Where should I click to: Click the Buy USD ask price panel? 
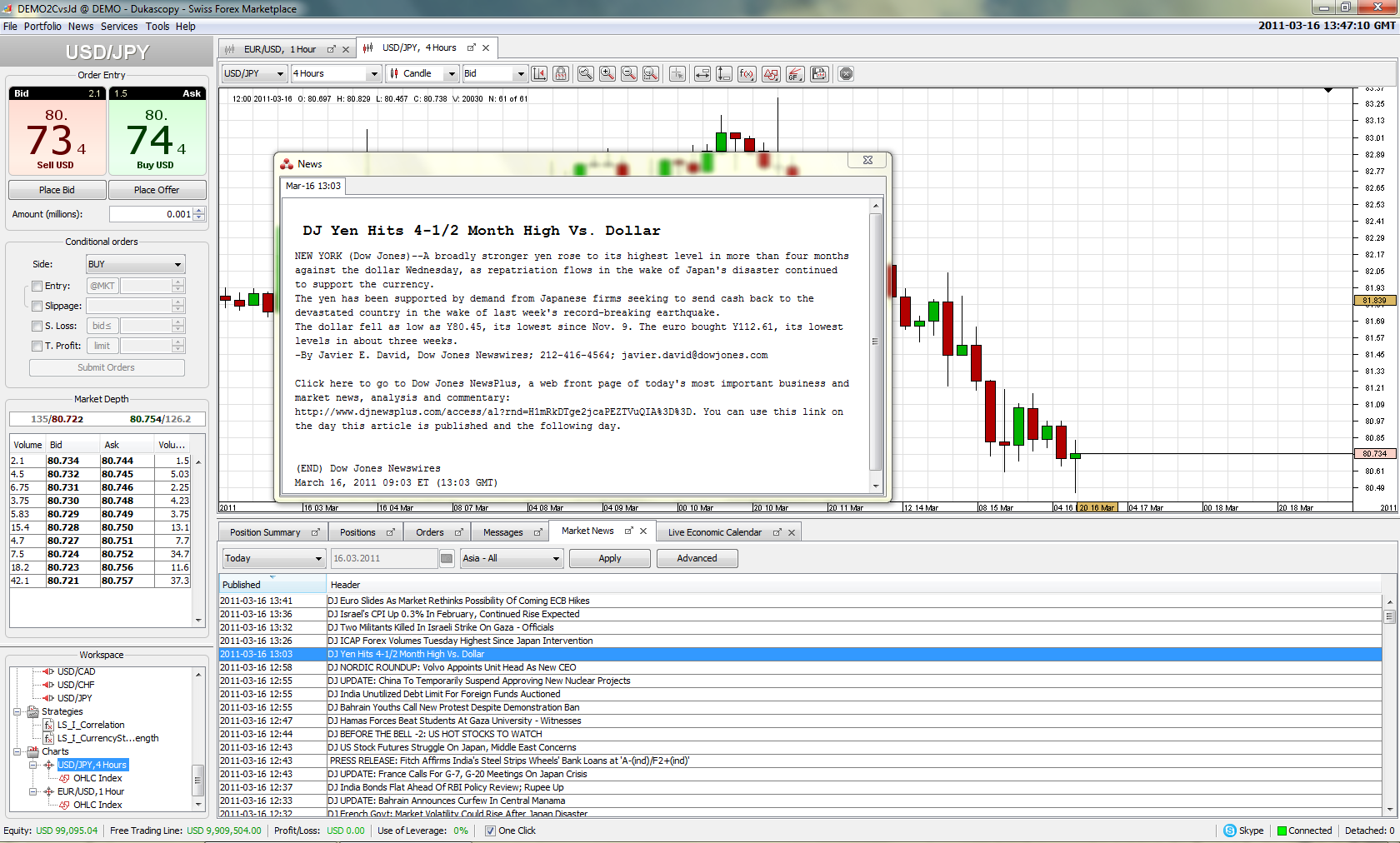point(157,131)
